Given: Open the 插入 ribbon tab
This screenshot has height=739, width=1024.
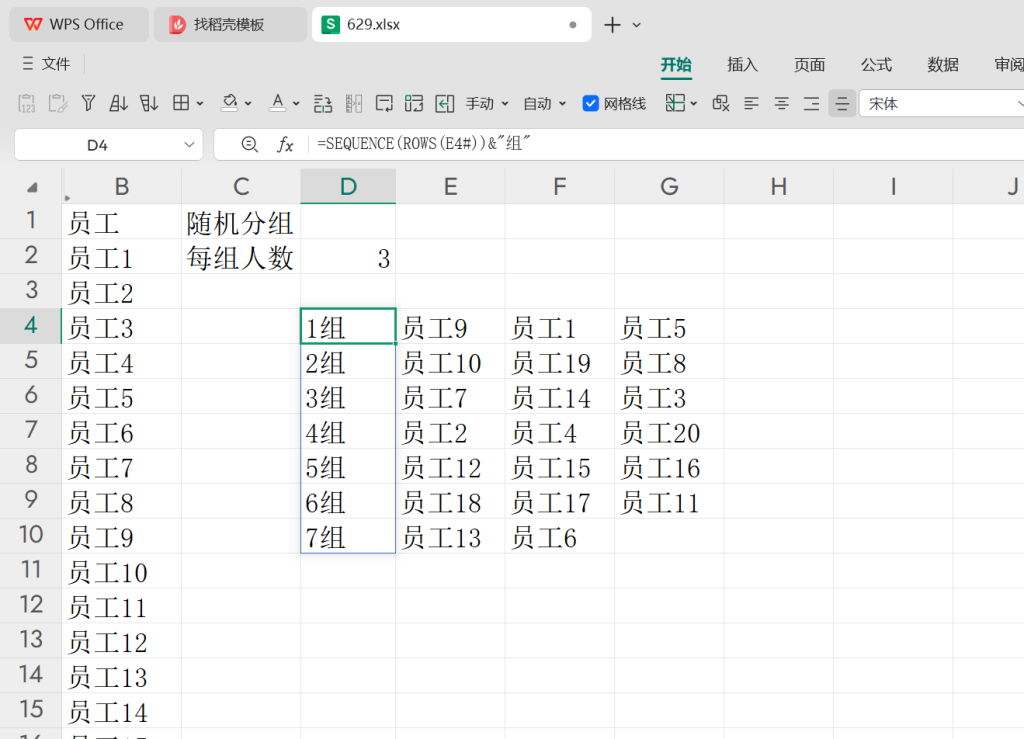Looking at the screenshot, I should click(743, 65).
